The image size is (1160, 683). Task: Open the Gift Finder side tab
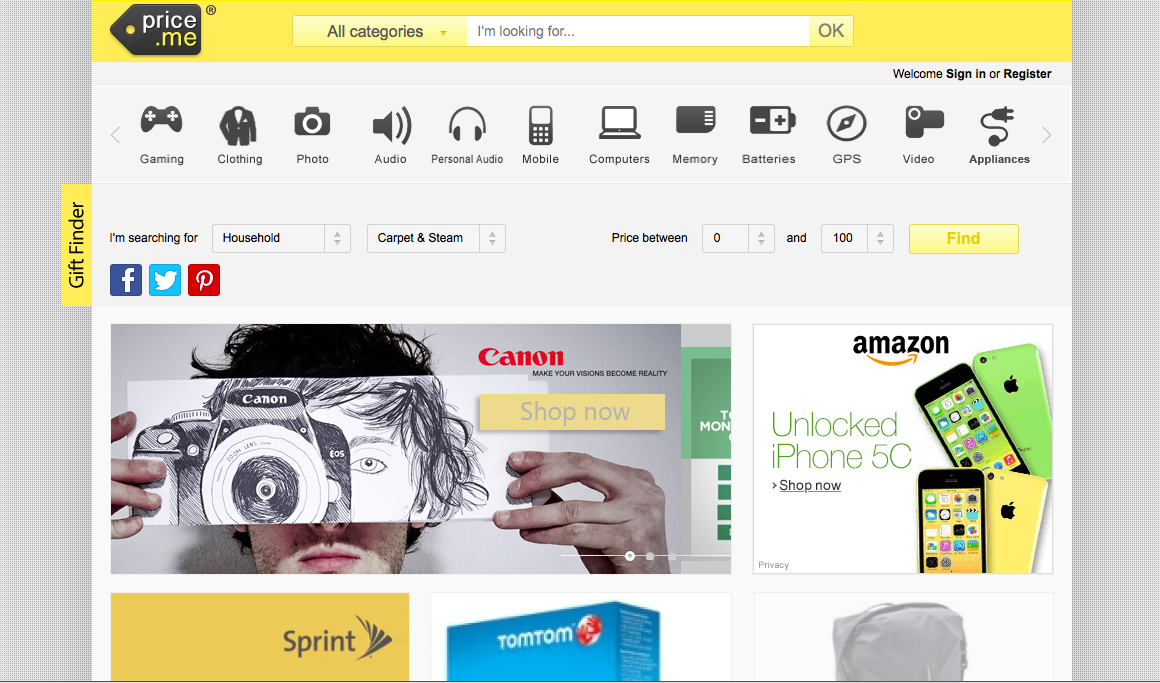(x=76, y=245)
